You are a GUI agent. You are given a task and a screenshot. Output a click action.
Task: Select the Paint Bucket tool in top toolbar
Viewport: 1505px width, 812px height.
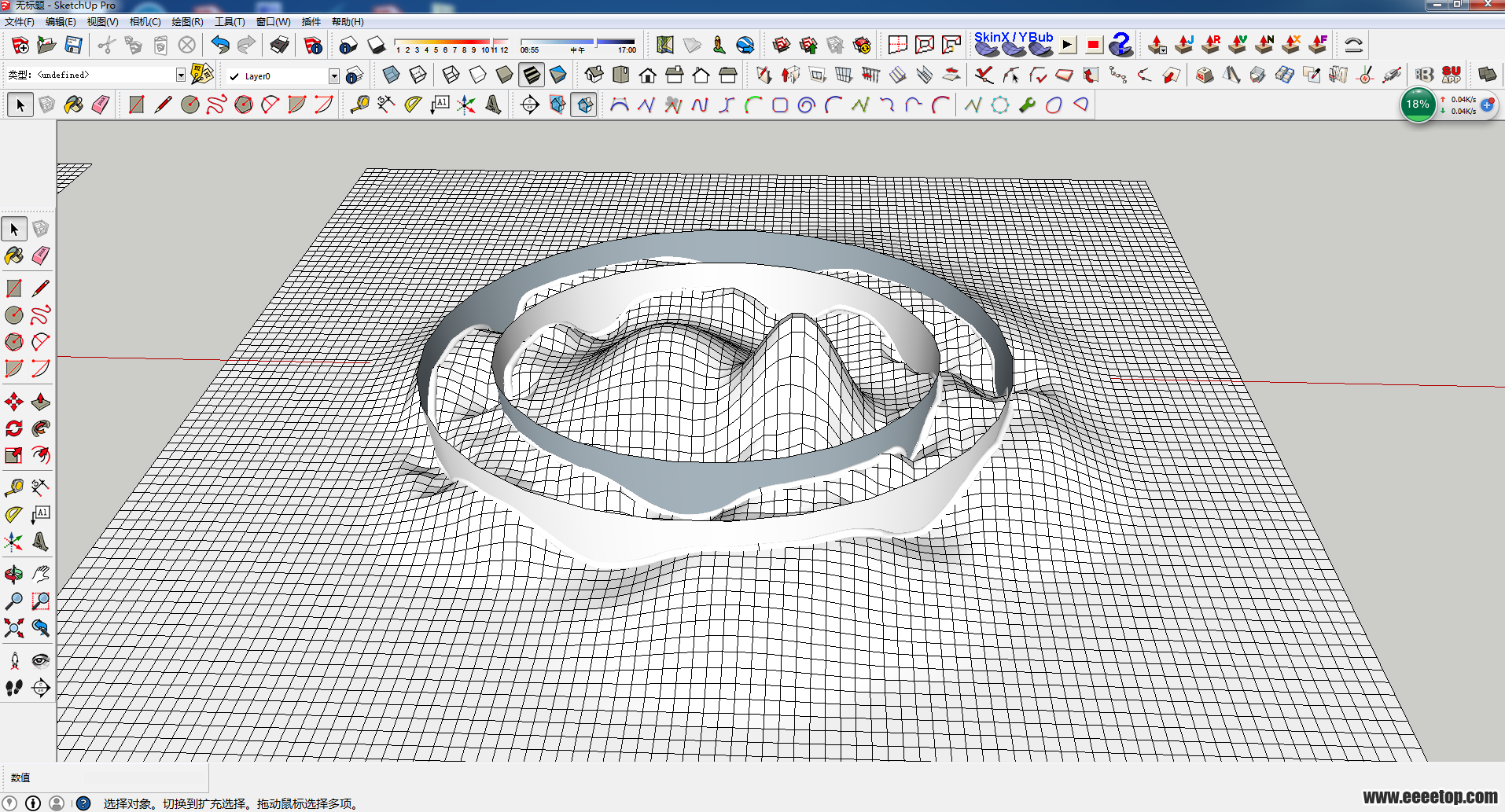coord(73,105)
